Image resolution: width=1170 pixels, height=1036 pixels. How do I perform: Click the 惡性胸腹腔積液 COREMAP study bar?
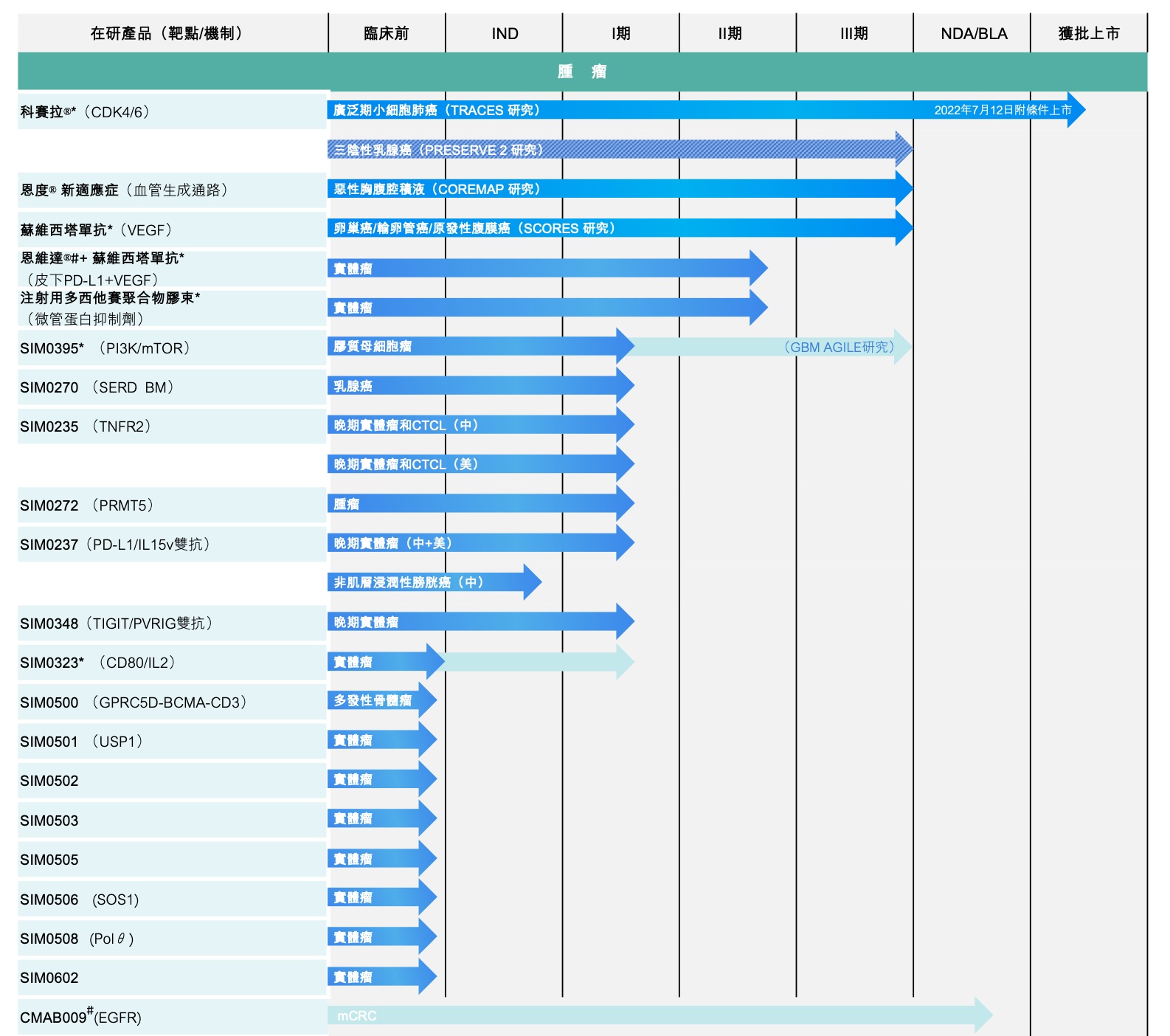pos(612,189)
